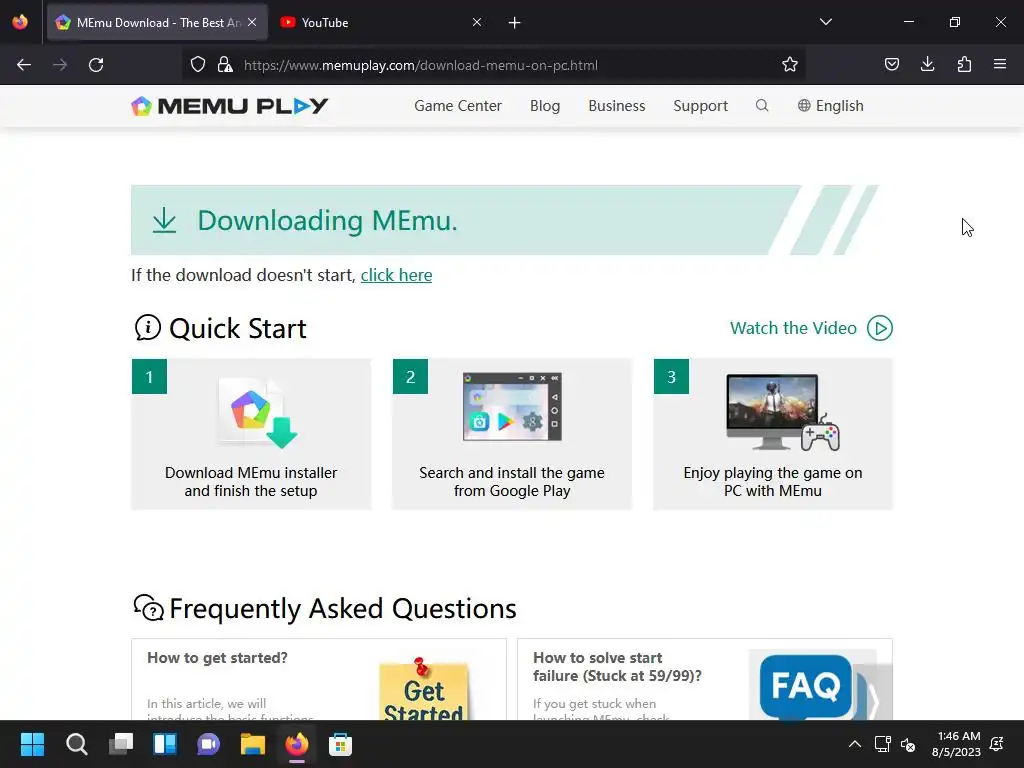Go back to the previous page

[24, 65]
